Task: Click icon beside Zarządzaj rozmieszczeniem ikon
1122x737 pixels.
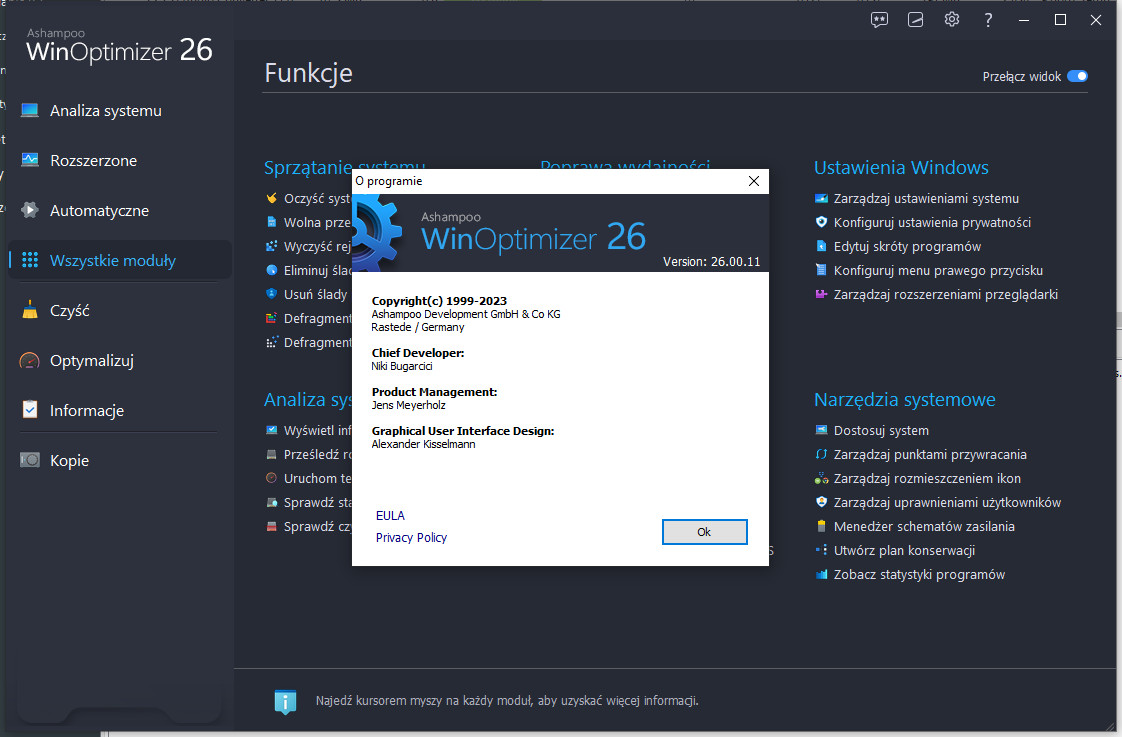Action: point(821,478)
